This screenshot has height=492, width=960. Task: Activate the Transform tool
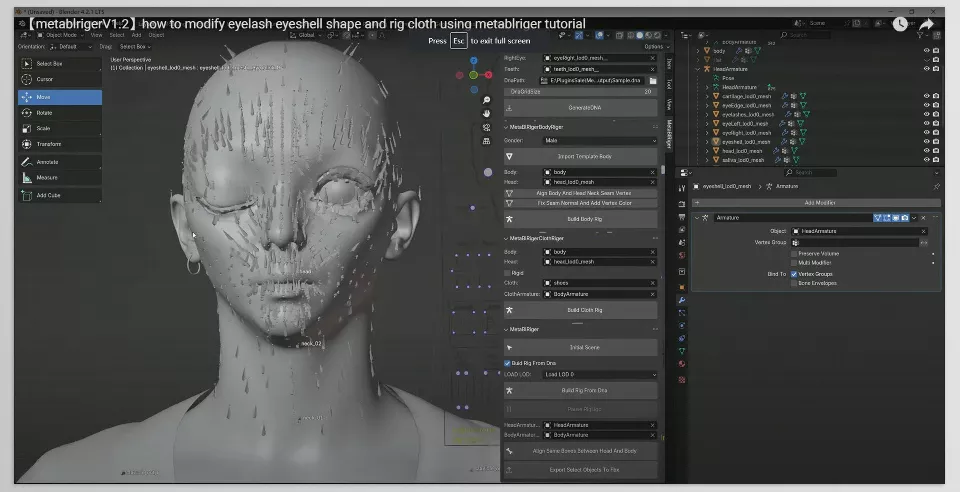[x=60, y=144]
